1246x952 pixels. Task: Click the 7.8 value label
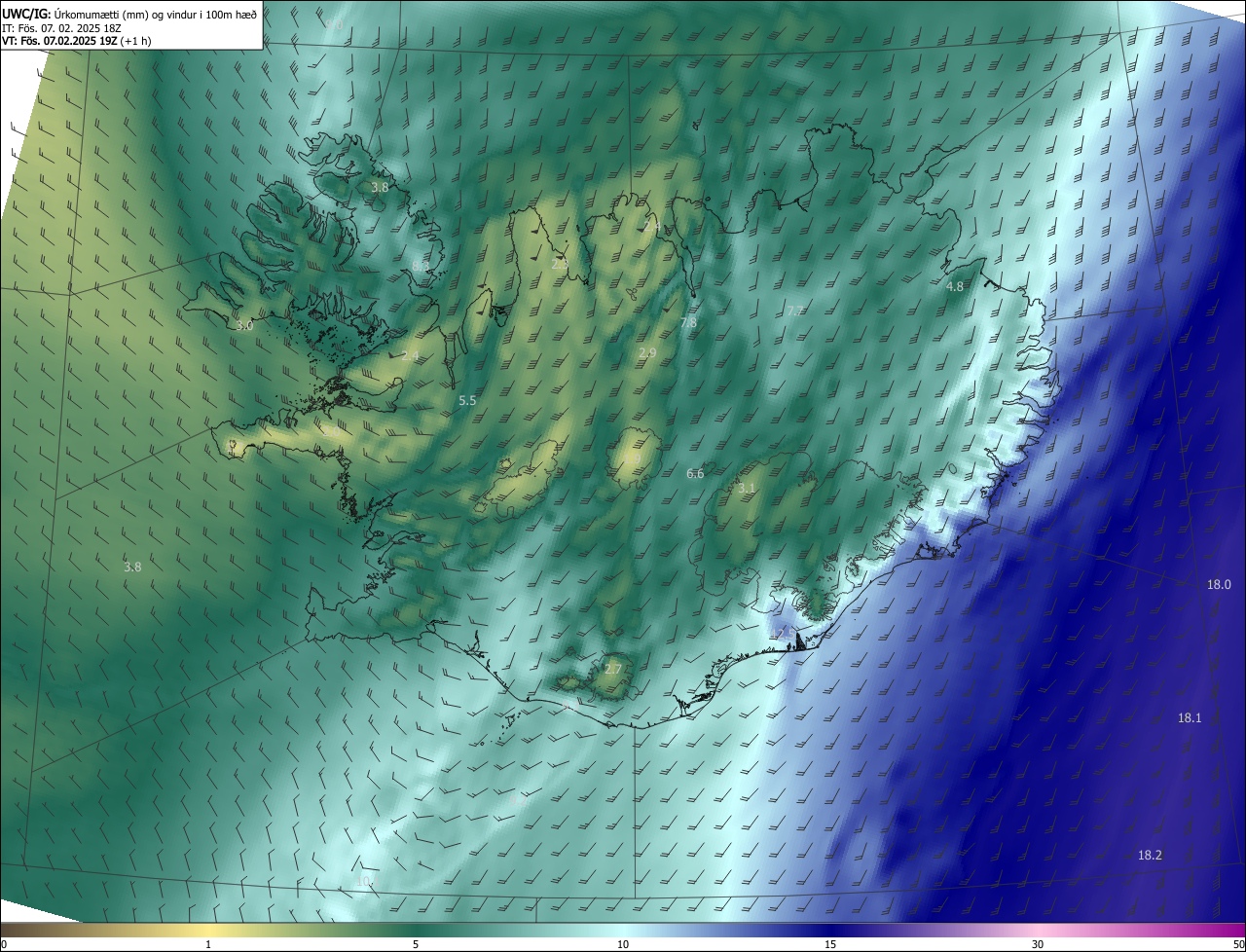pyautogui.click(x=688, y=322)
